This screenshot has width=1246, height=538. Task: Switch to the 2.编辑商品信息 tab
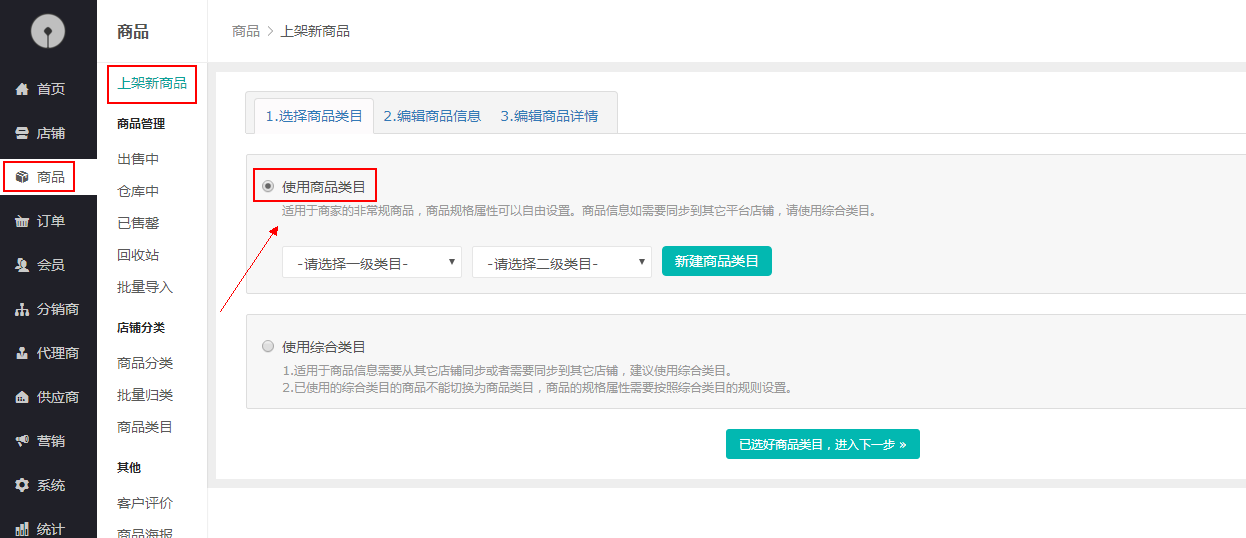432,116
